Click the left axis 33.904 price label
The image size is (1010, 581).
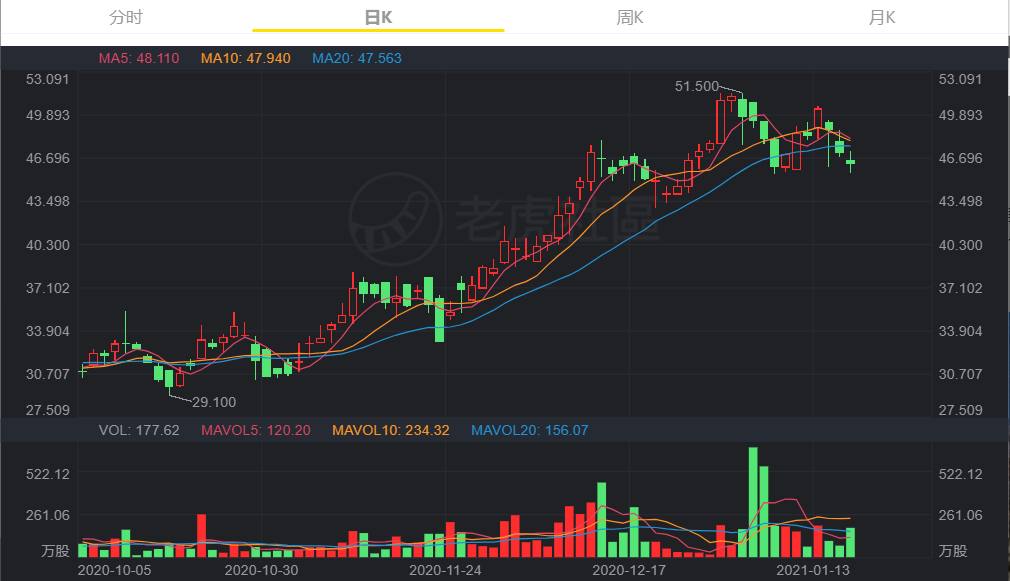pyautogui.click(x=48, y=331)
